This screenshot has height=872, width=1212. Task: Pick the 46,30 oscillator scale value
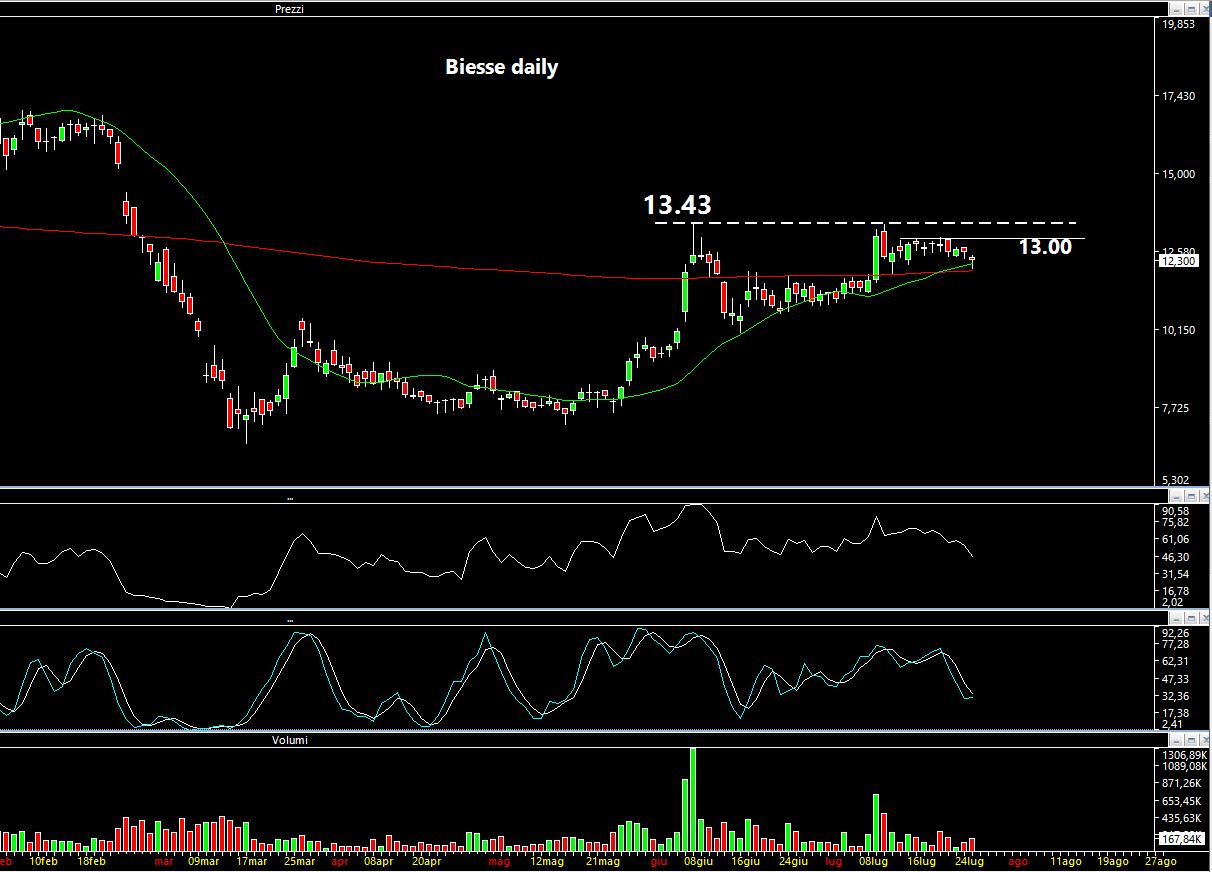pos(1175,556)
